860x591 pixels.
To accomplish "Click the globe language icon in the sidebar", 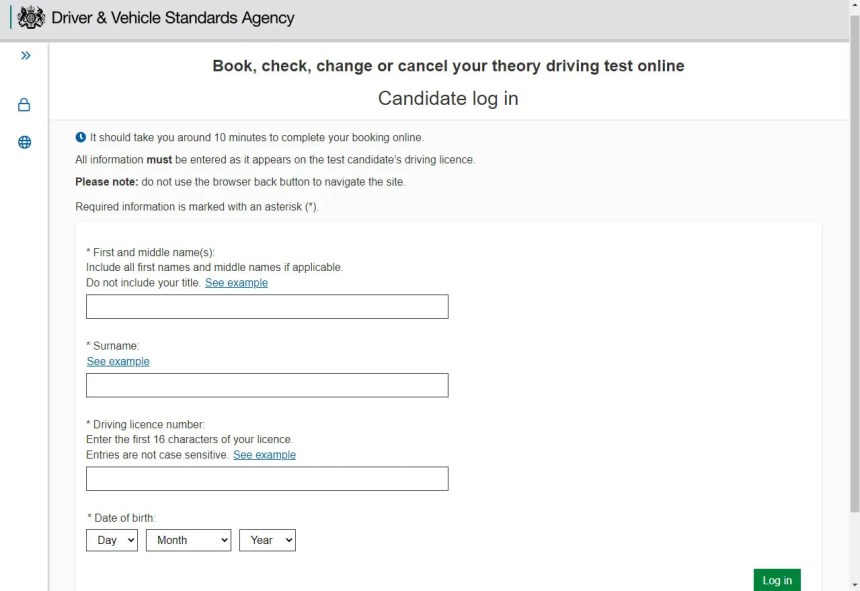I will pos(24,142).
